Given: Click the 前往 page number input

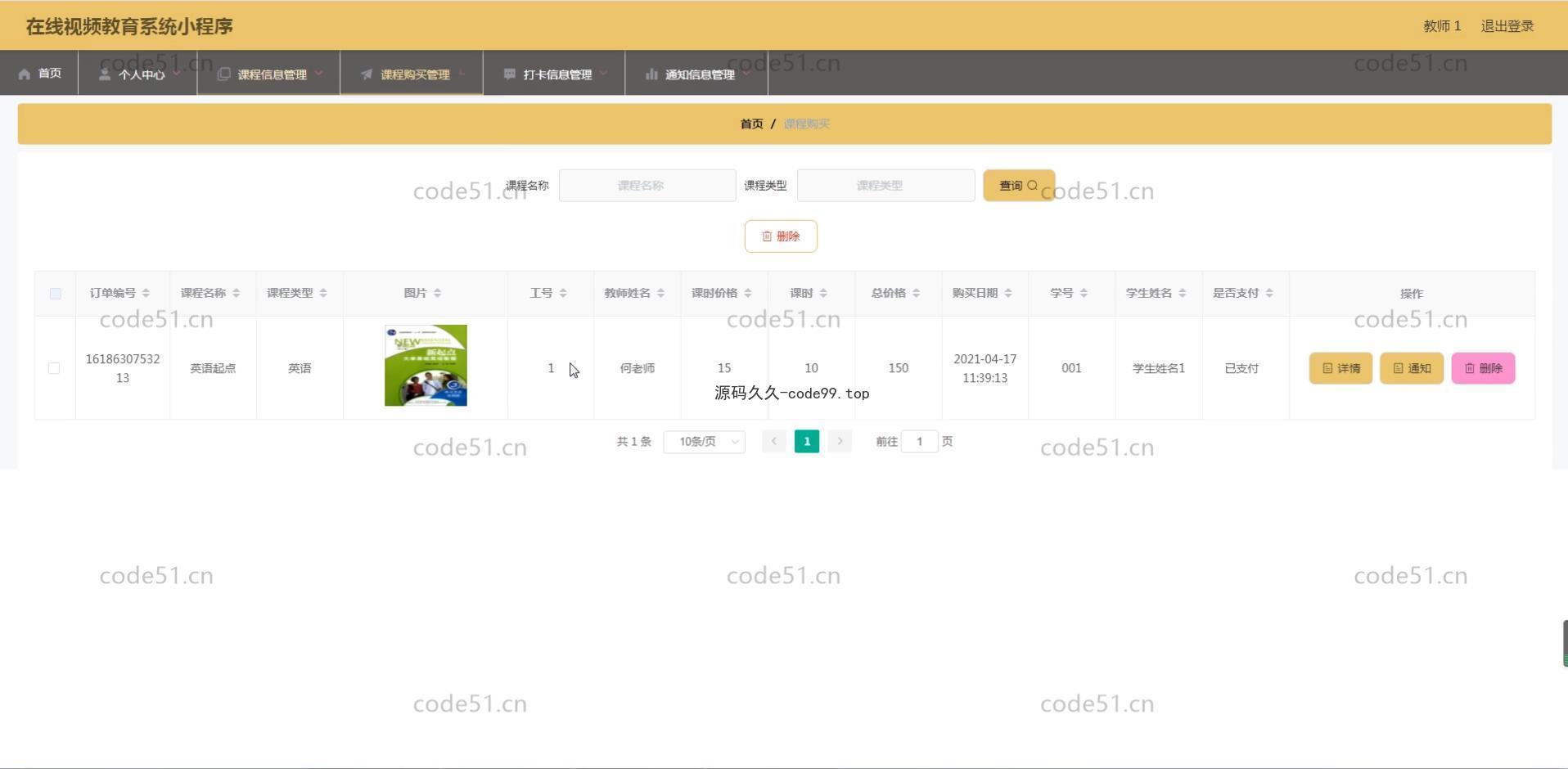Looking at the screenshot, I should coord(919,442).
